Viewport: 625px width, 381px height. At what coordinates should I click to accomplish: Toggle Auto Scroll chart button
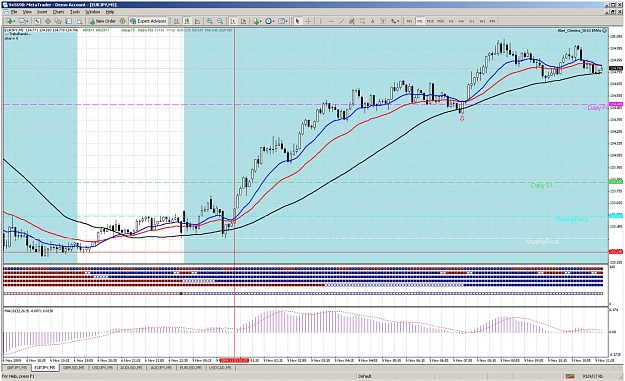coord(232,21)
